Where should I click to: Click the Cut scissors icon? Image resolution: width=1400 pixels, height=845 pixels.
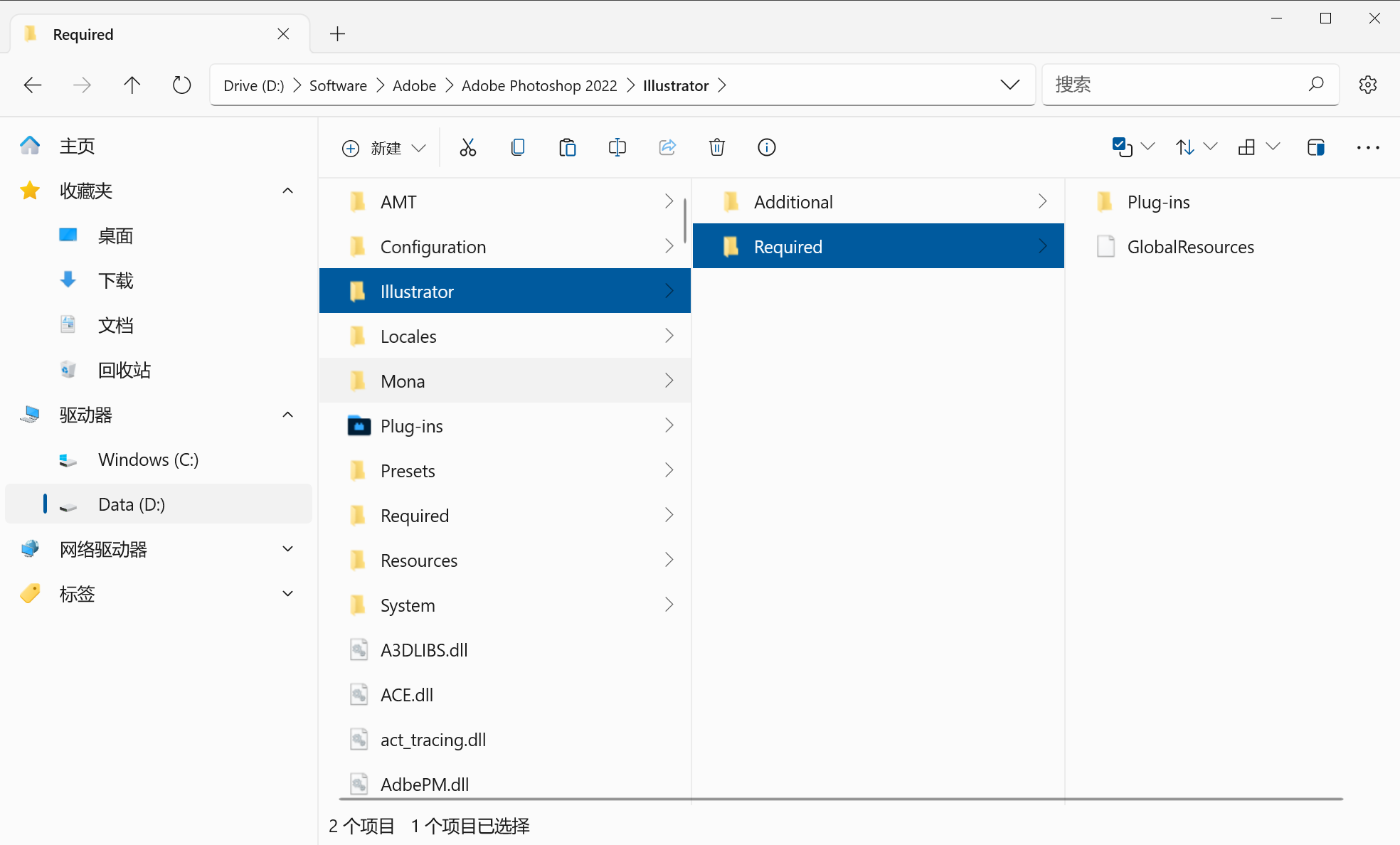pos(467,147)
